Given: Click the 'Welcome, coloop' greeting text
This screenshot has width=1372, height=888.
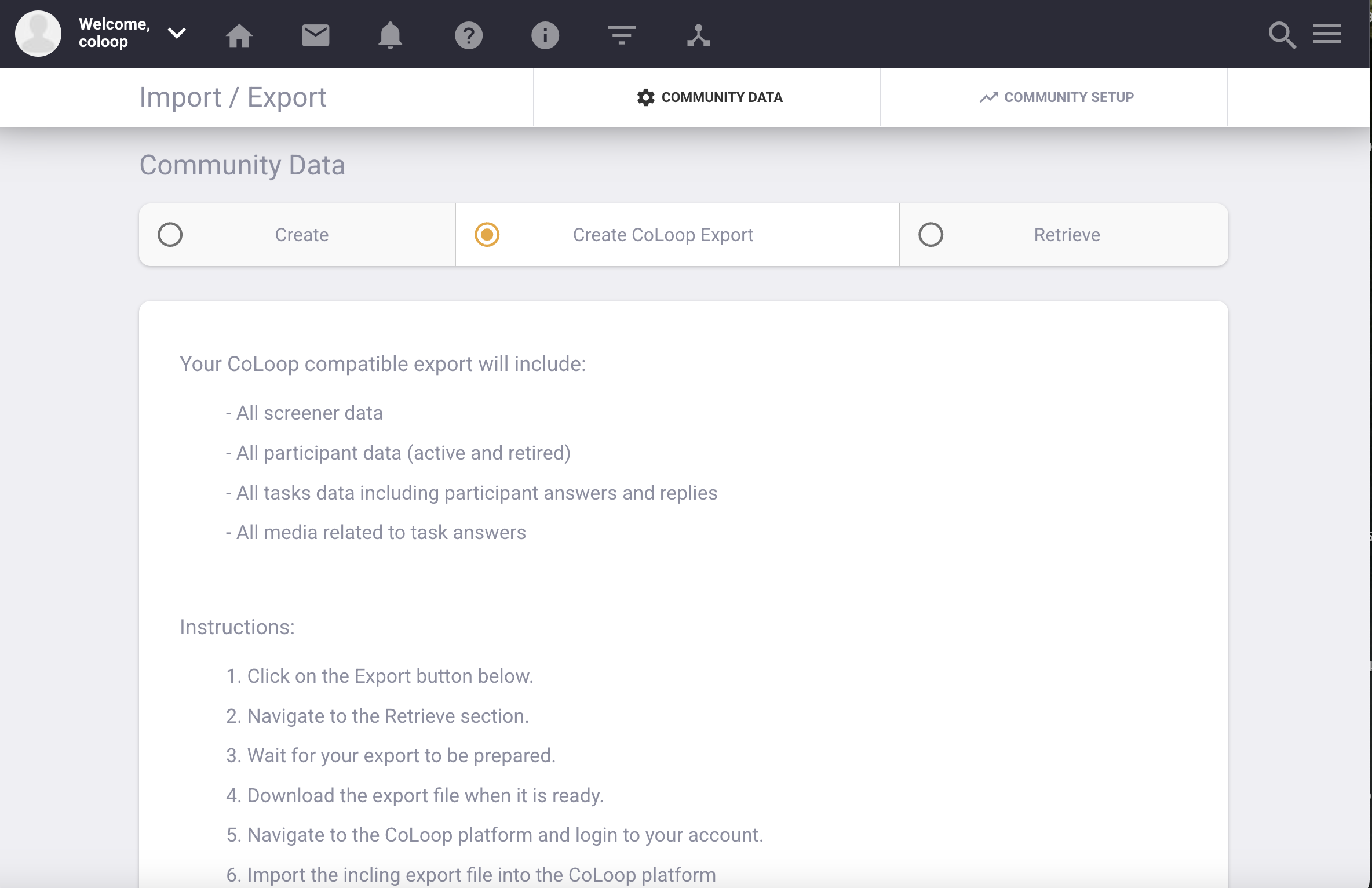Looking at the screenshot, I should pyautogui.click(x=114, y=33).
